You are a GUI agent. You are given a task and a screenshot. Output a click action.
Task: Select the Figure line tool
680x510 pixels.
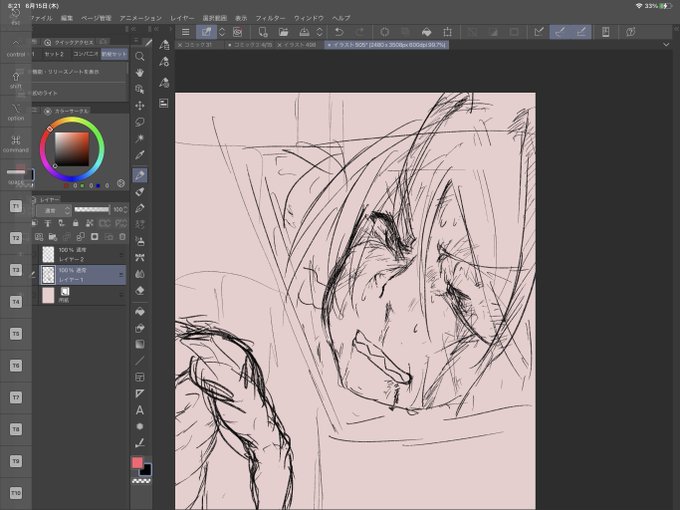click(140, 361)
